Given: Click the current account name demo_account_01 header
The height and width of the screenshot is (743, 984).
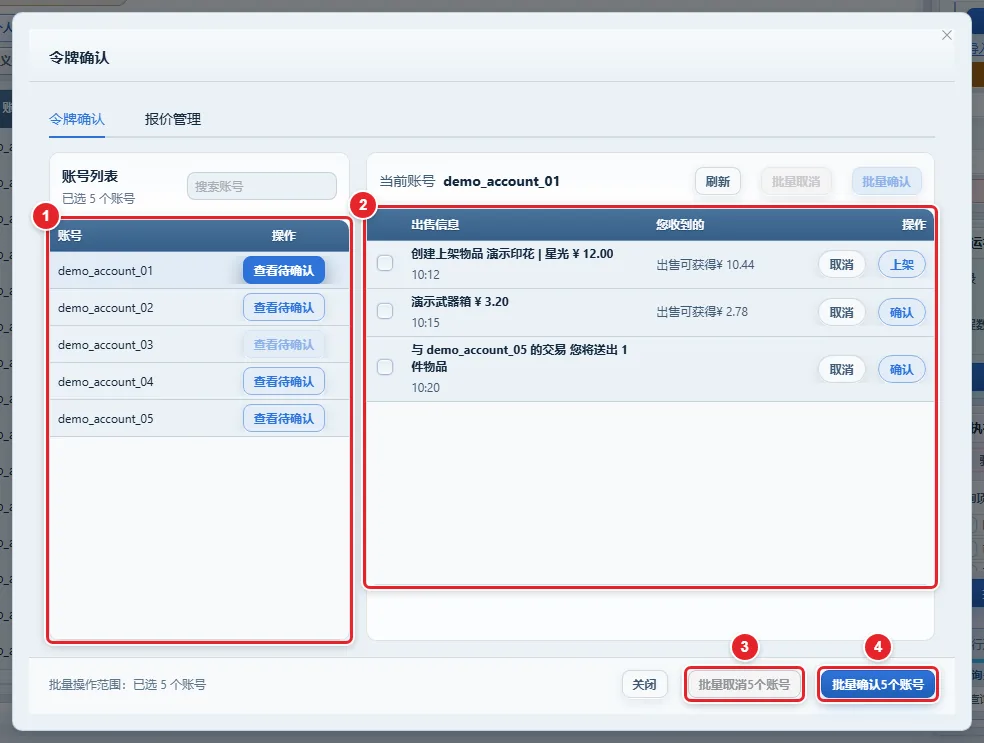Looking at the screenshot, I should [501, 181].
